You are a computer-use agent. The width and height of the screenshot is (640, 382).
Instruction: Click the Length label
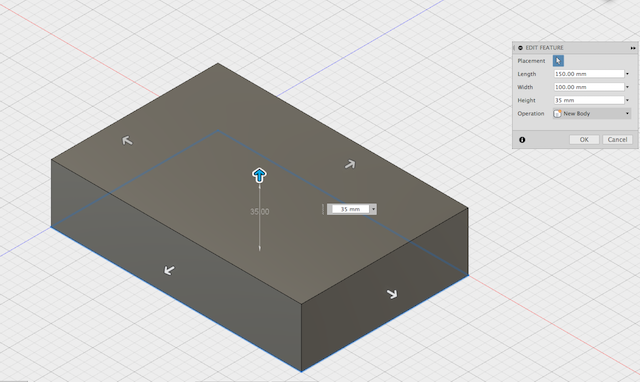pos(527,74)
